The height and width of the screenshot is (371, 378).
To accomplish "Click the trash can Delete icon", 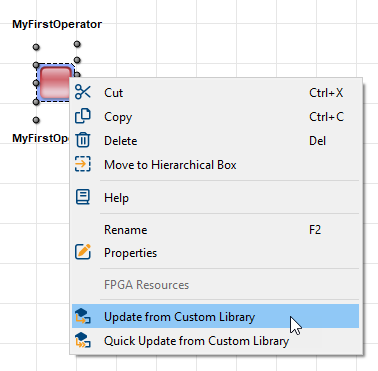I will 83,140.
